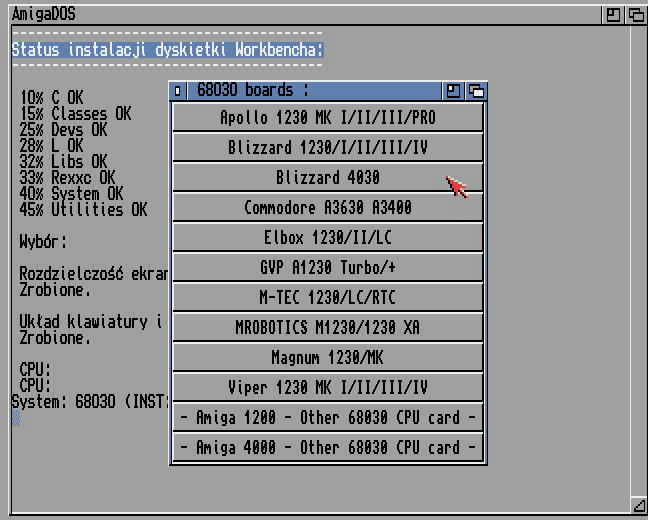Click the AmigaDOS window vertical scrollbar

tap(639, 260)
